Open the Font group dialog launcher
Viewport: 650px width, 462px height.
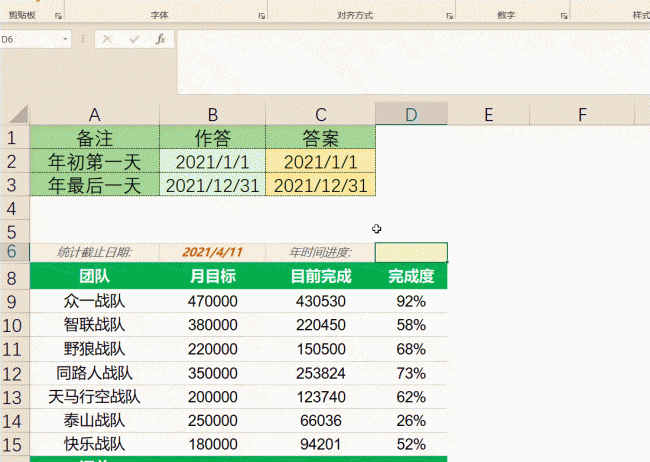(261, 16)
